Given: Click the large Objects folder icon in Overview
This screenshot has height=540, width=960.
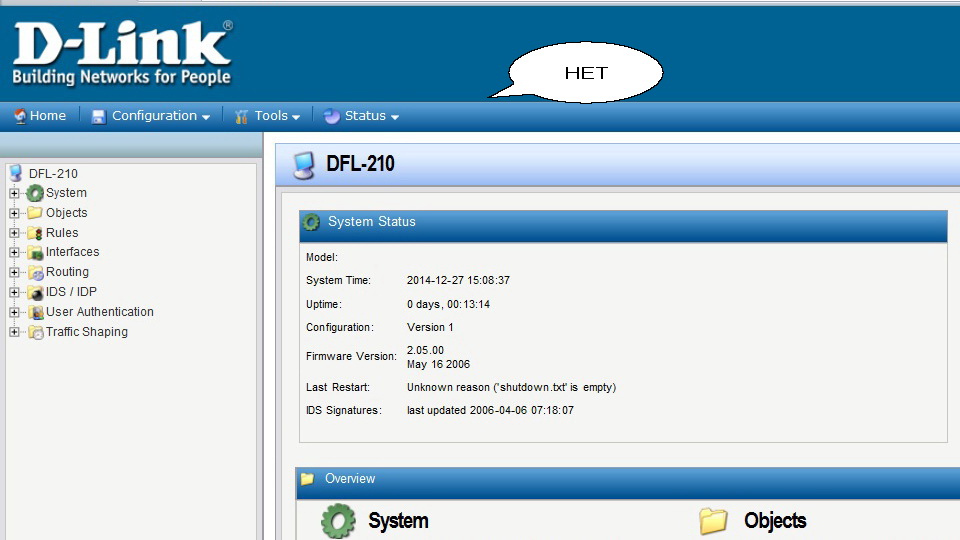Looking at the screenshot, I should coord(713,521).
